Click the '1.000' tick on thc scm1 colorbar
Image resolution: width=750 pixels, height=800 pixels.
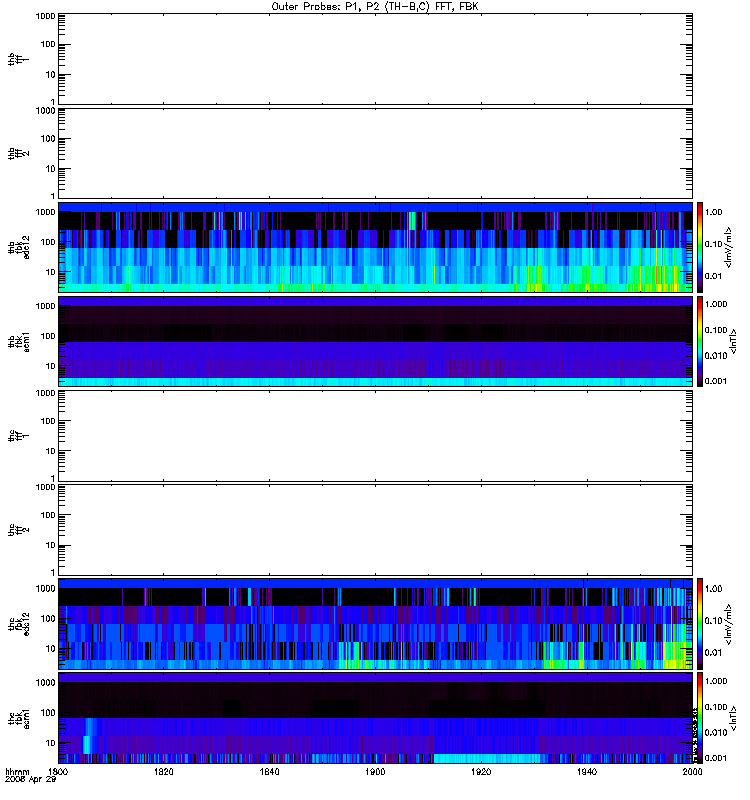pos(716,681)
